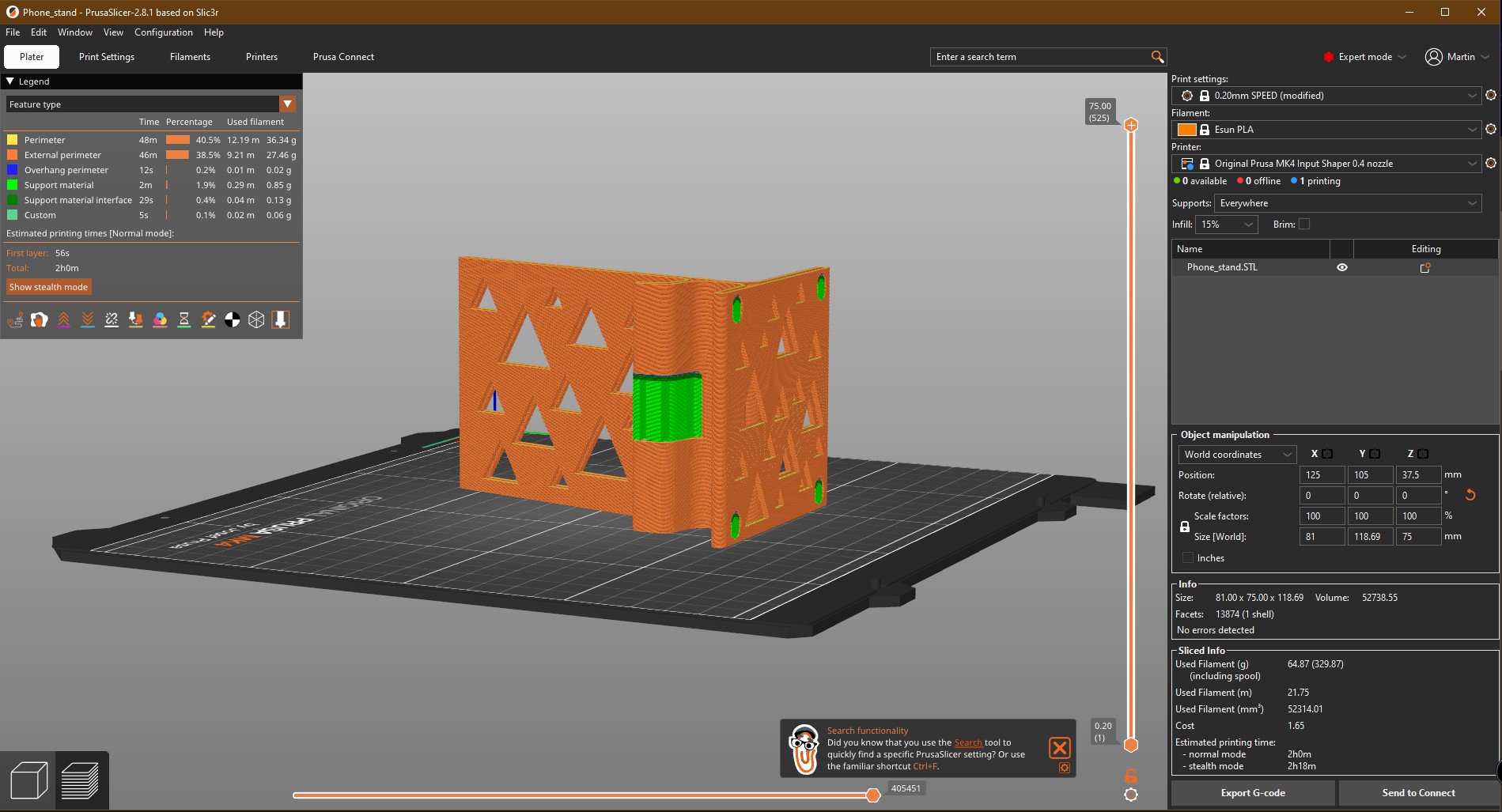Toggle tool changes icon in legend
This screenshot has width=1502, height=812.
pyautogui.click(x=136, y=319)
